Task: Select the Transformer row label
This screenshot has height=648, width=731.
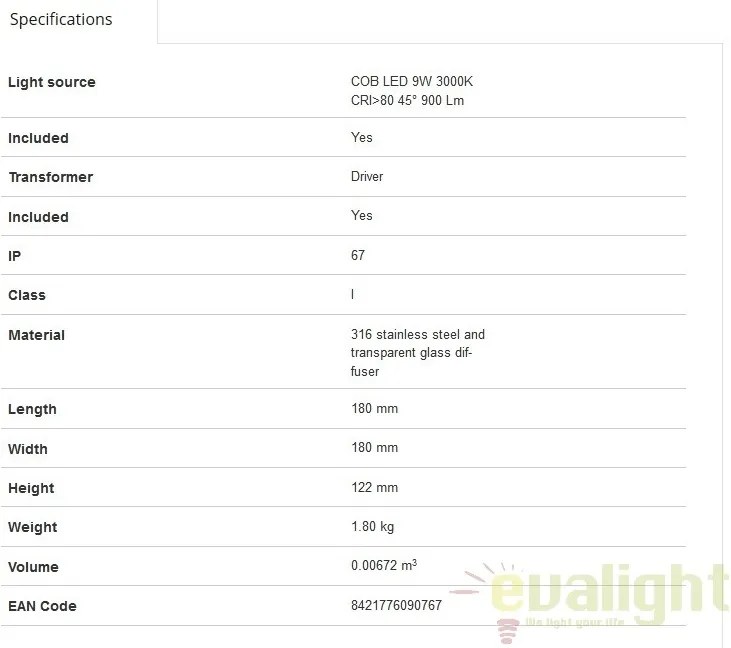Action: tap(51, 177)
